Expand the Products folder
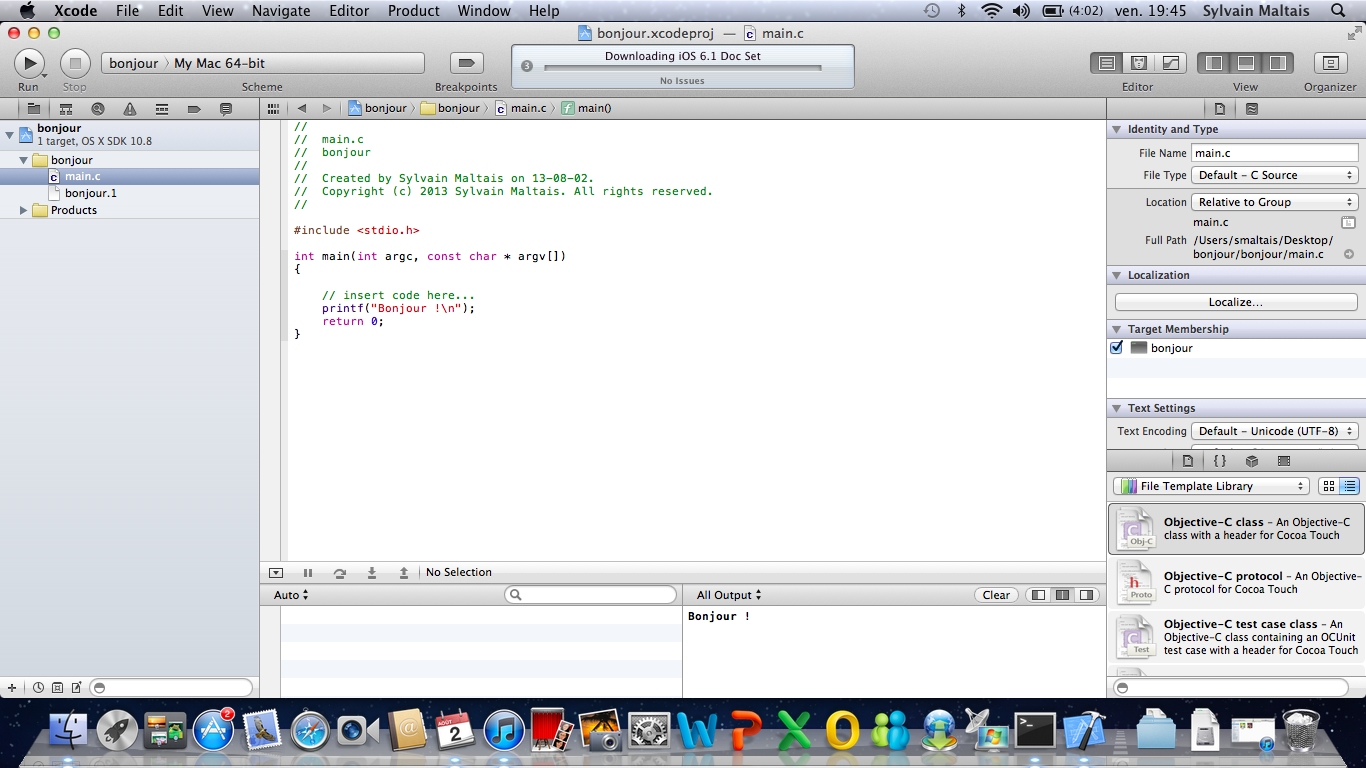The image size is (1366, 768). pos(24,210)
